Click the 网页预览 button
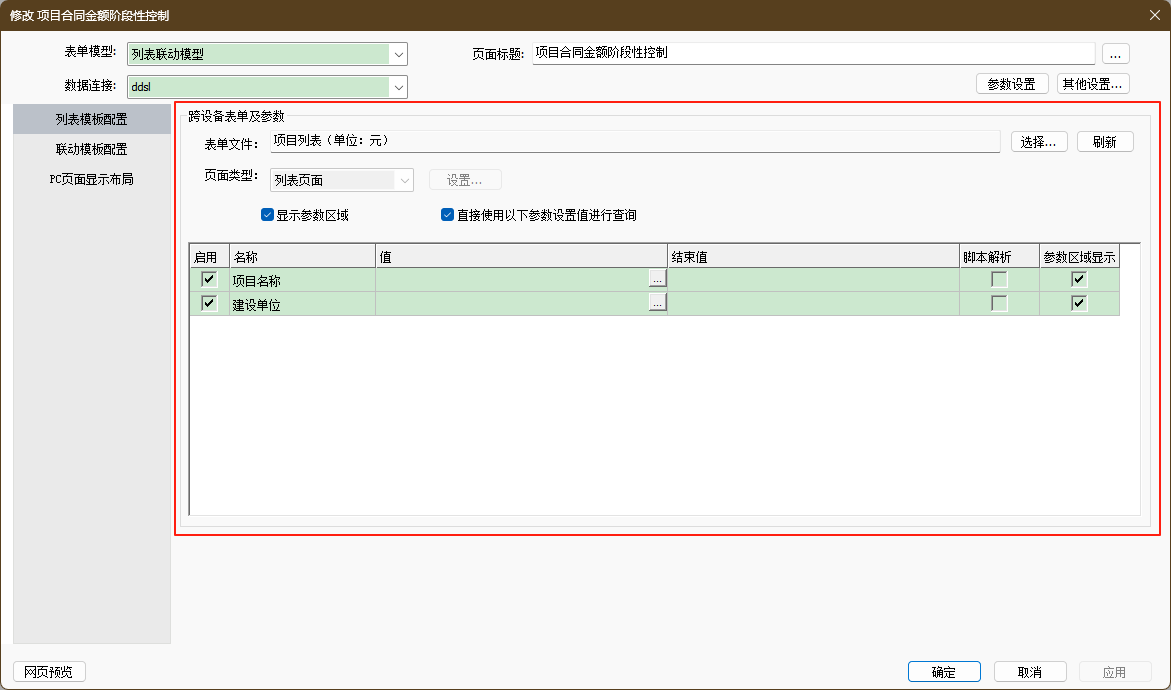The image size is (1171, 690). coord(49,672)
